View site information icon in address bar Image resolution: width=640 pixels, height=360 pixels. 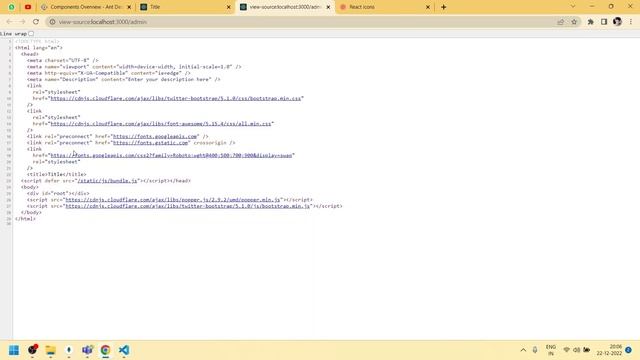pos(52,22)
